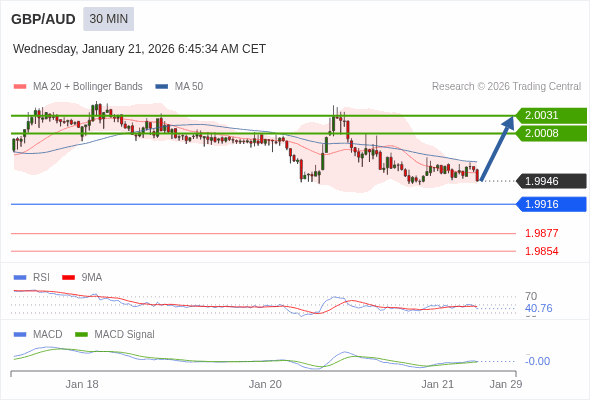Click the date and time text line
Image resolution: width=590 pixels, height=400 pixels.
pyautogui.click(x=139, y=49)
